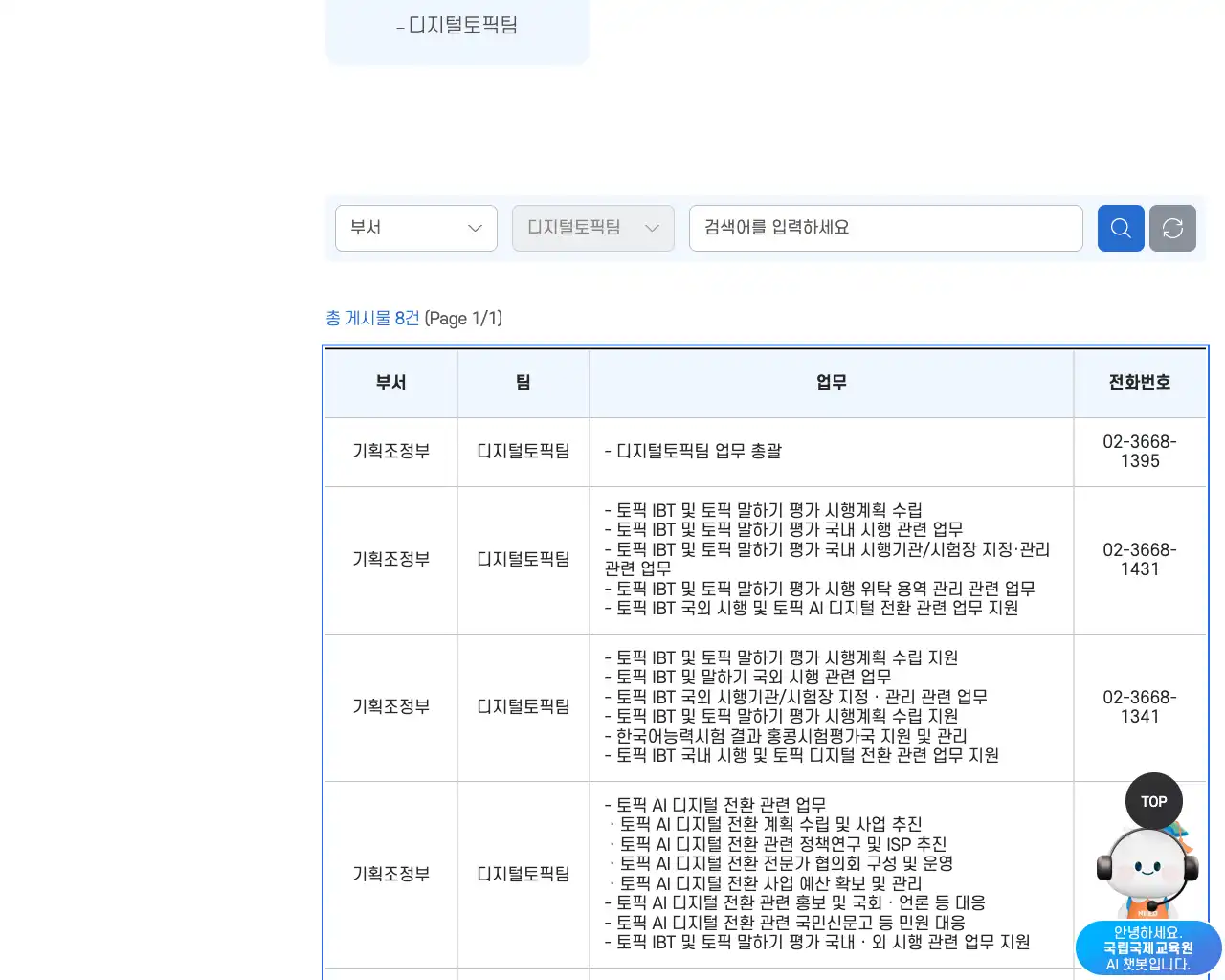Click the gray refresh reset button

(1172, 228)
